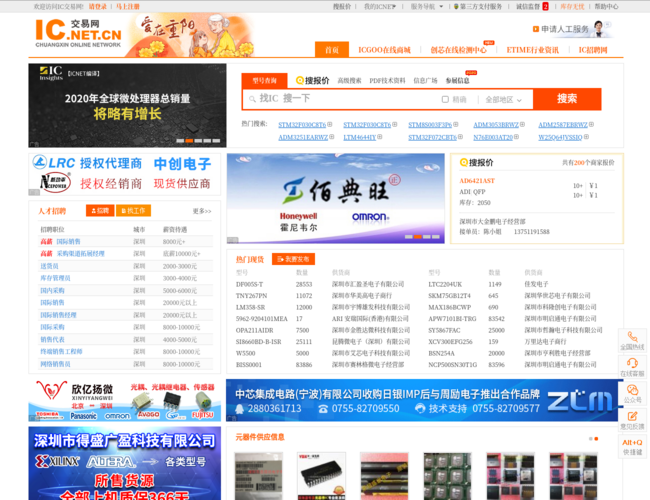The image size is (650, 500).
Task: Click the plus icon beside ADM3251EARWZ
Action: [x=332, y=137]
